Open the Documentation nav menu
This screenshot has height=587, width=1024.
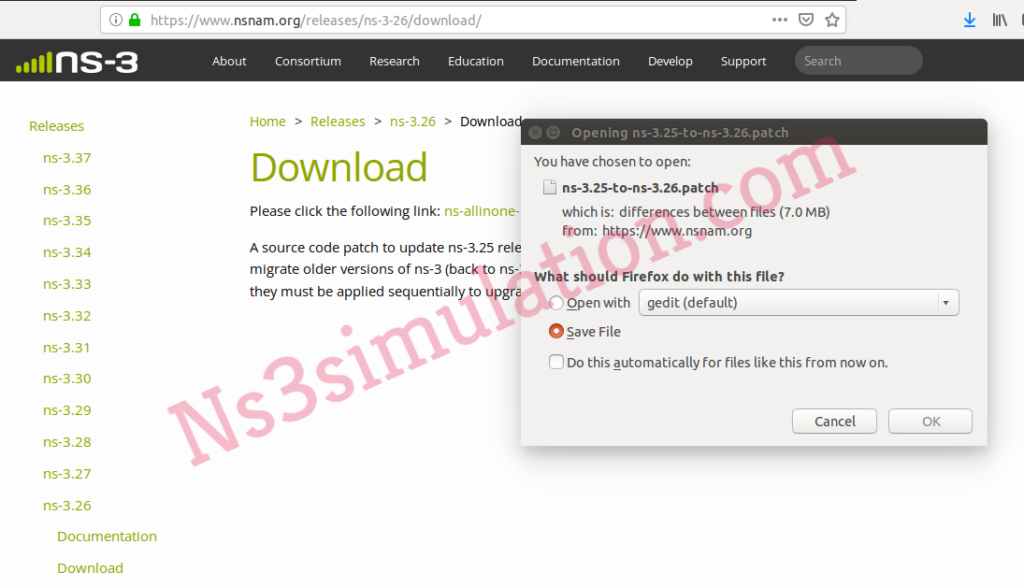pos(576,61)
